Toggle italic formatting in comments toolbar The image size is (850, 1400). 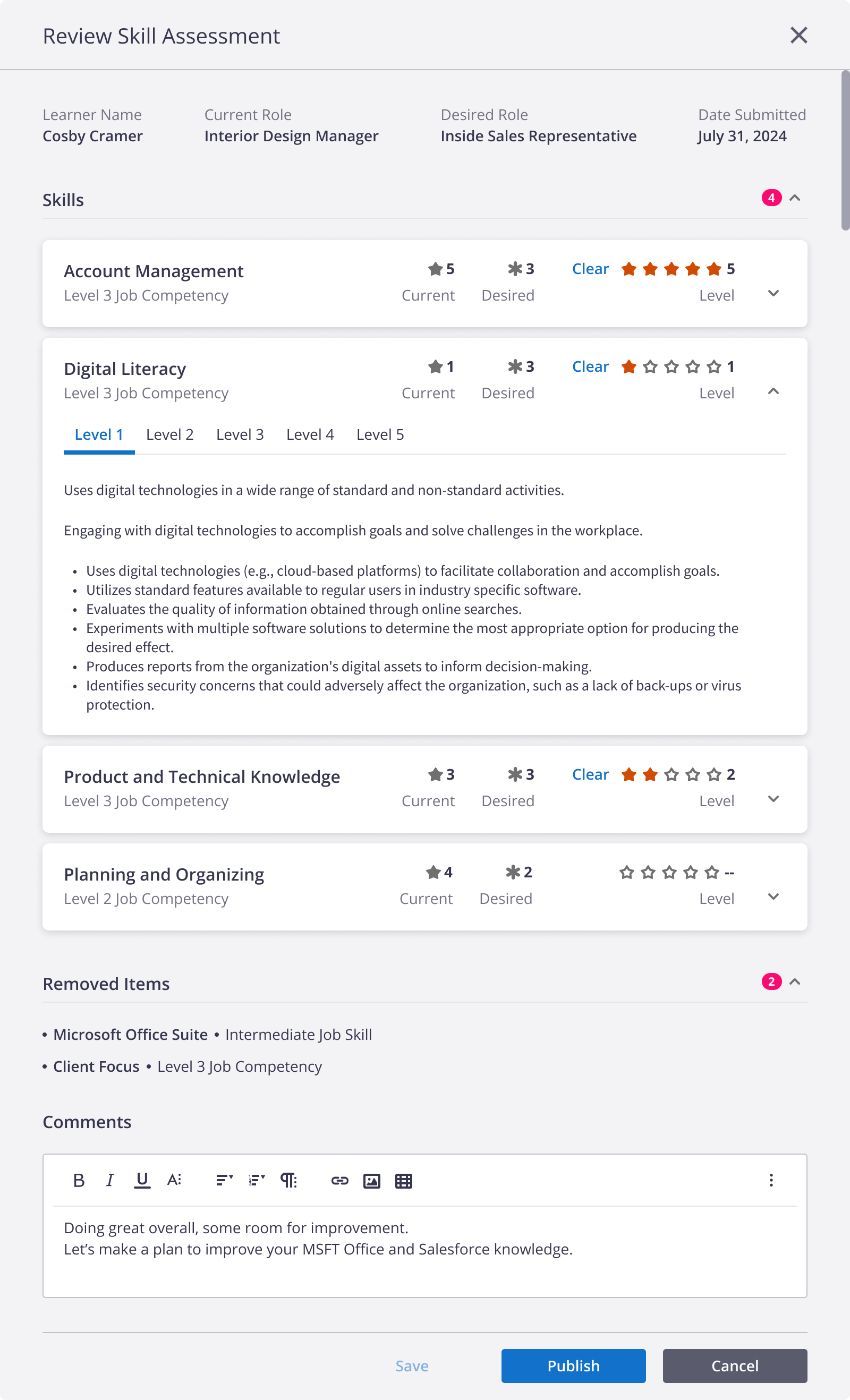109,1181
